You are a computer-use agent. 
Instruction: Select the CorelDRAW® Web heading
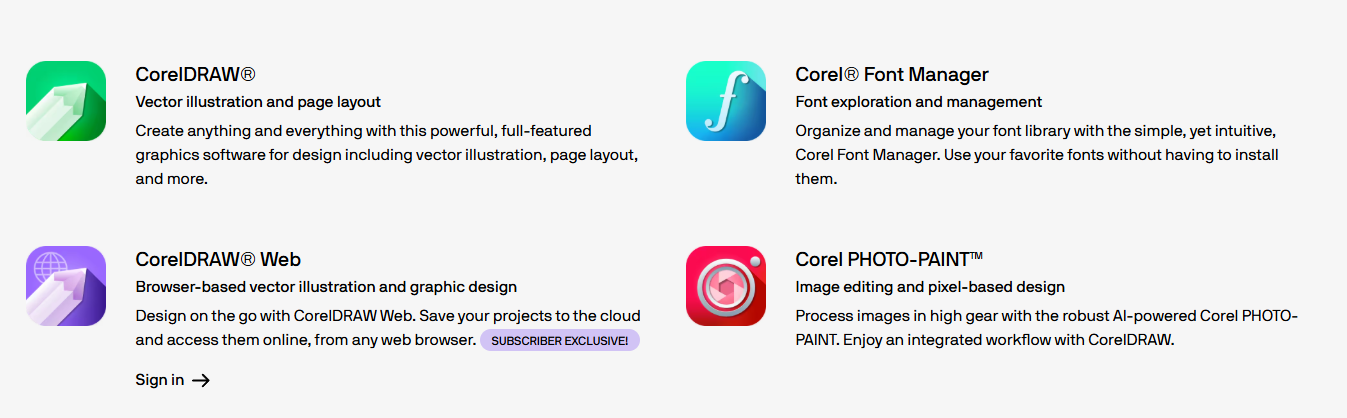(218, 260)
